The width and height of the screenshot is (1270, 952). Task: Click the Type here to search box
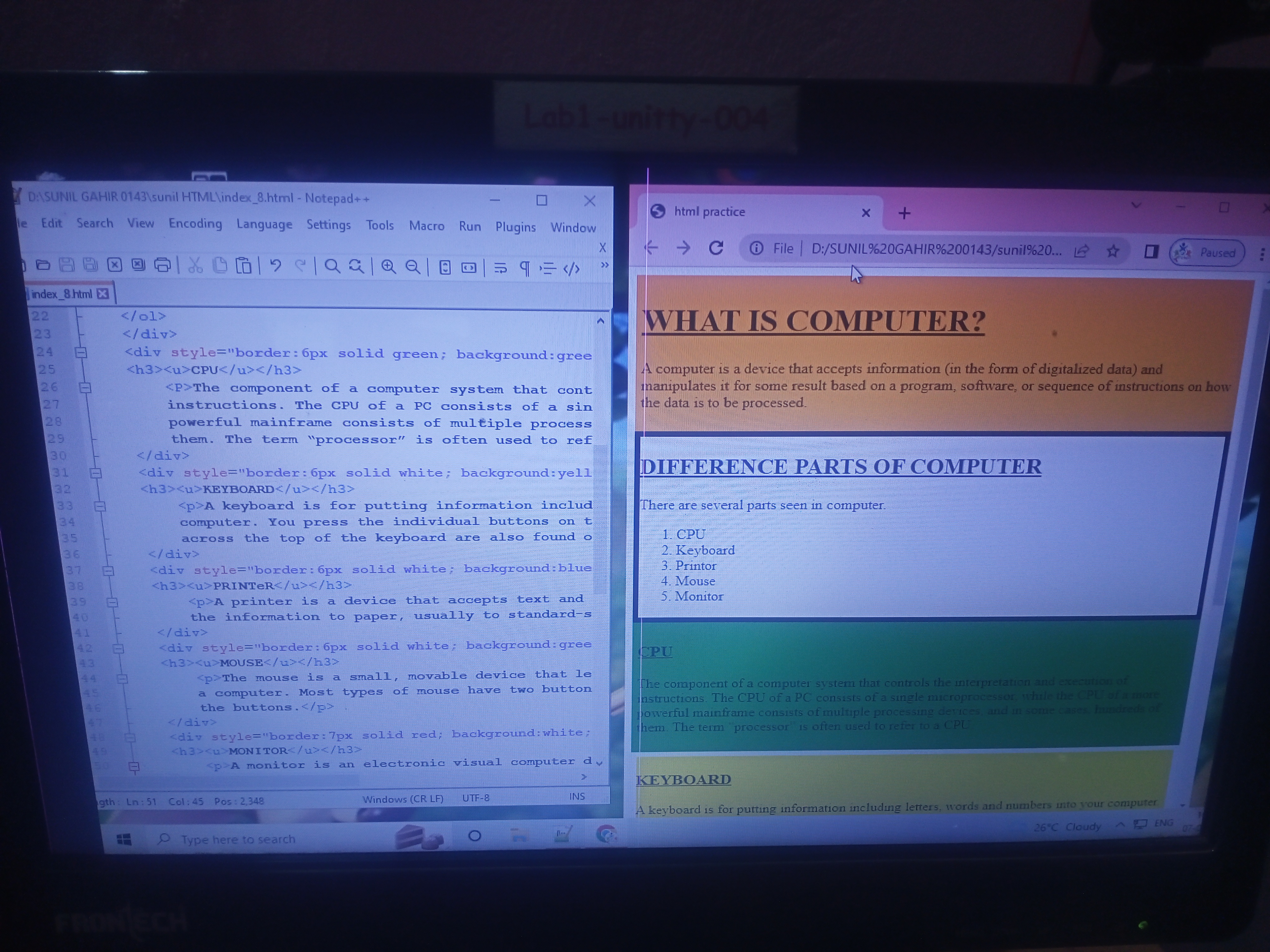(x=238, y=839)
